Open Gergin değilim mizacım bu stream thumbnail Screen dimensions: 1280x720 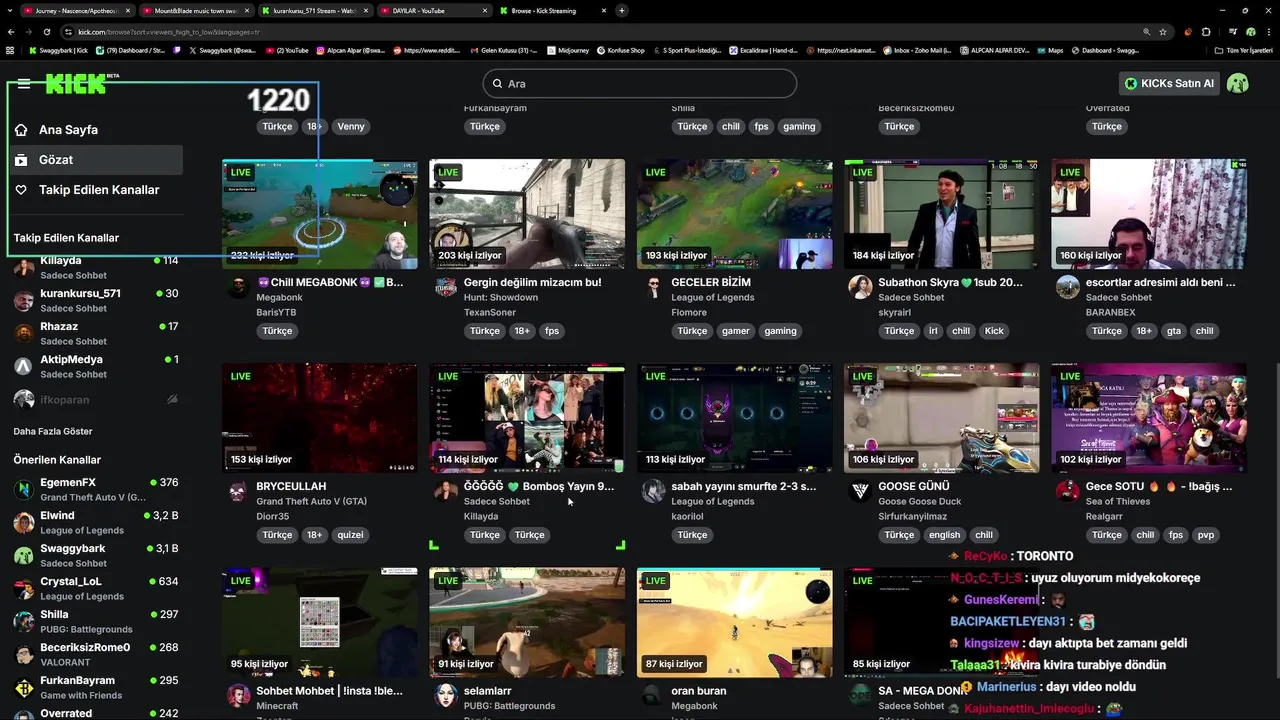pyautogui.click(x=527, y=214)
